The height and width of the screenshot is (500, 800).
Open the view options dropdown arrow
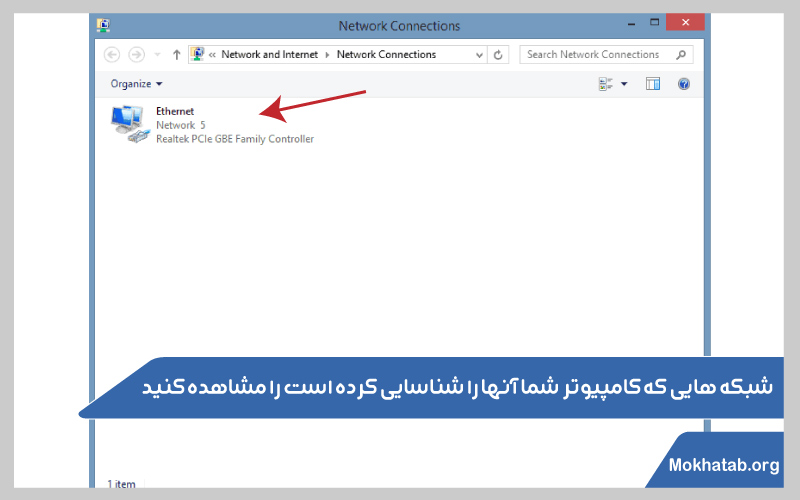tap(624, 84)
